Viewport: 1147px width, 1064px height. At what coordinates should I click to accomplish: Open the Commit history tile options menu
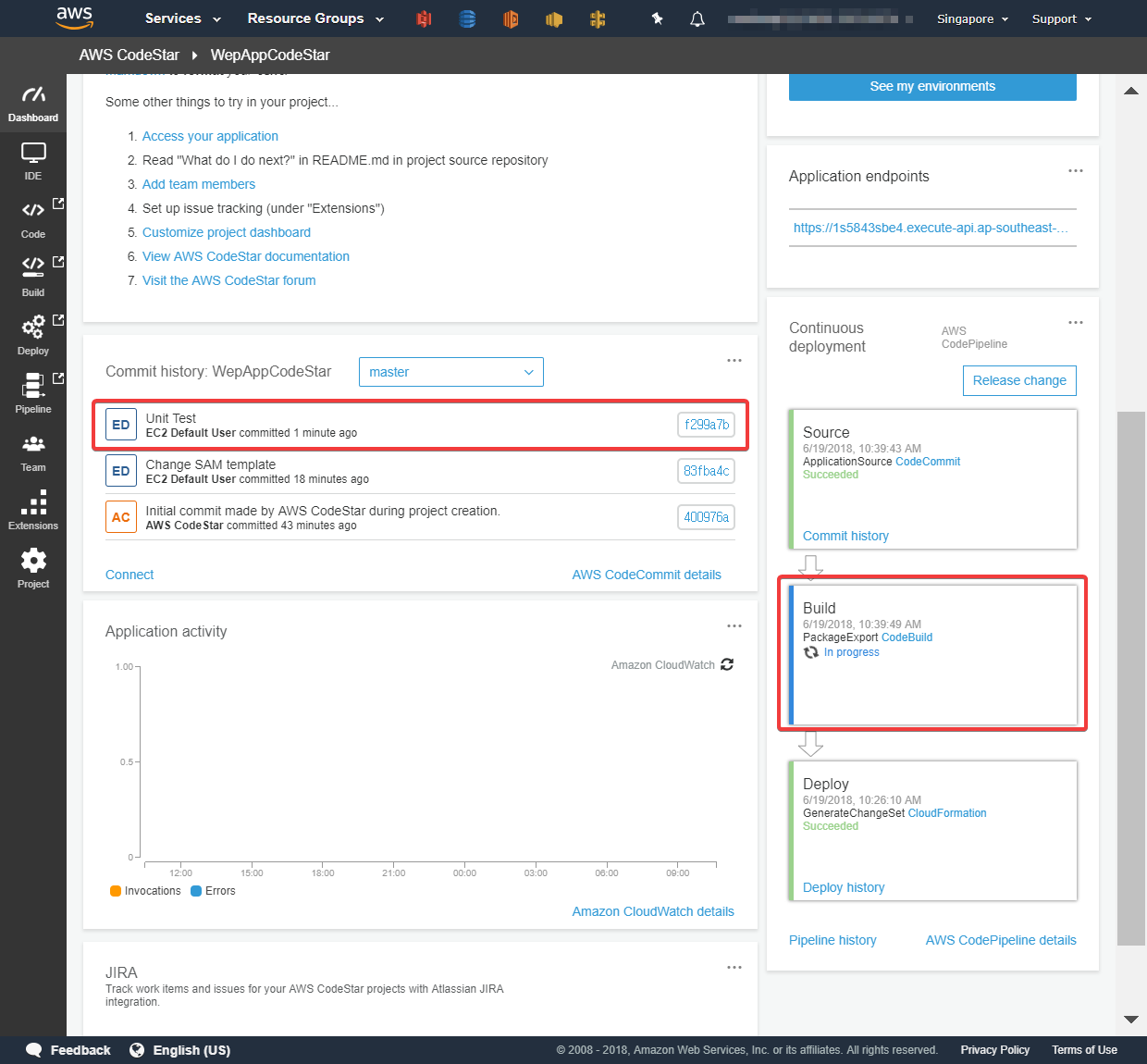click(734, 360)
